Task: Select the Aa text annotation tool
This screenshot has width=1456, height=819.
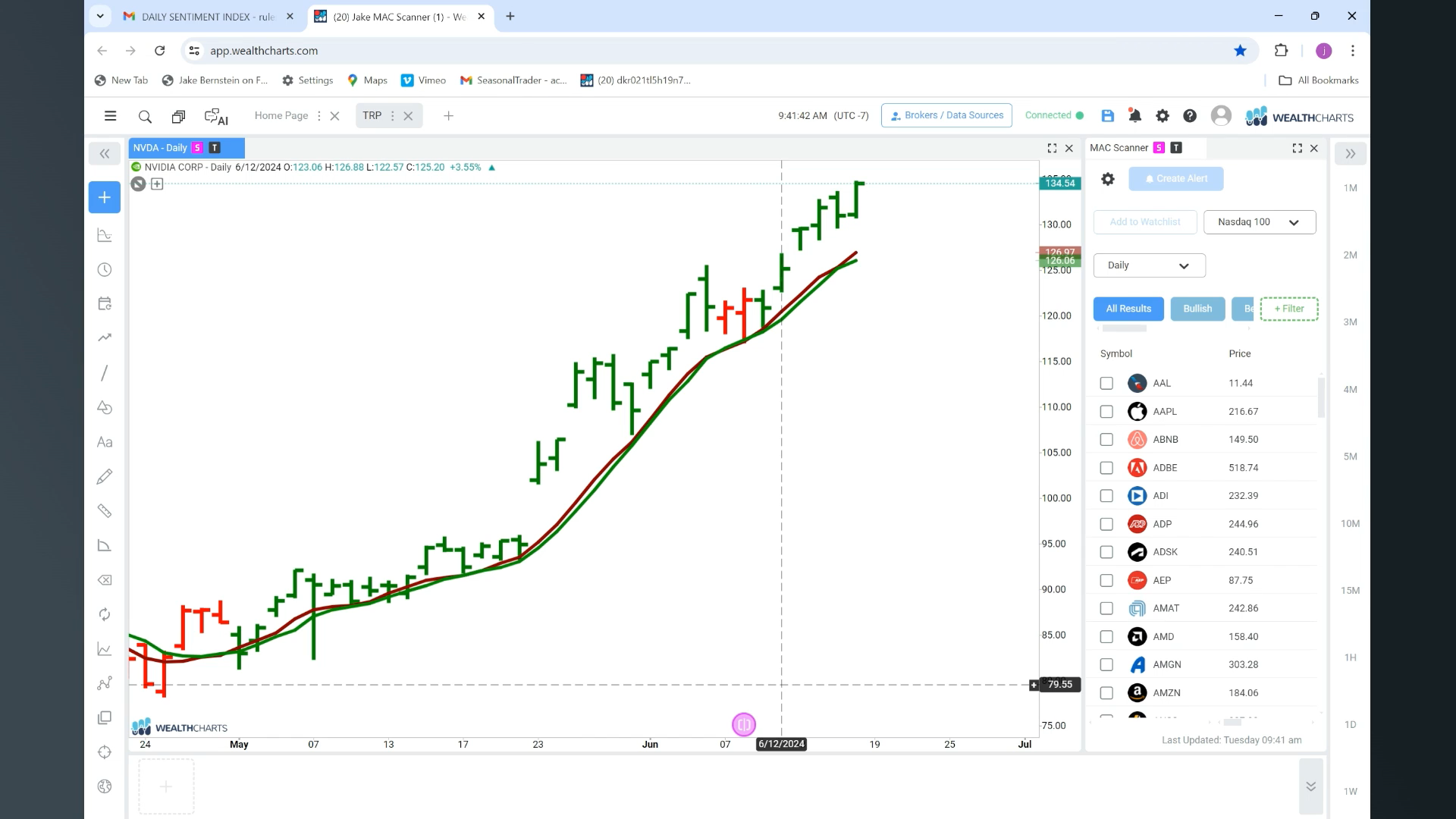Action: click(105, 442)
